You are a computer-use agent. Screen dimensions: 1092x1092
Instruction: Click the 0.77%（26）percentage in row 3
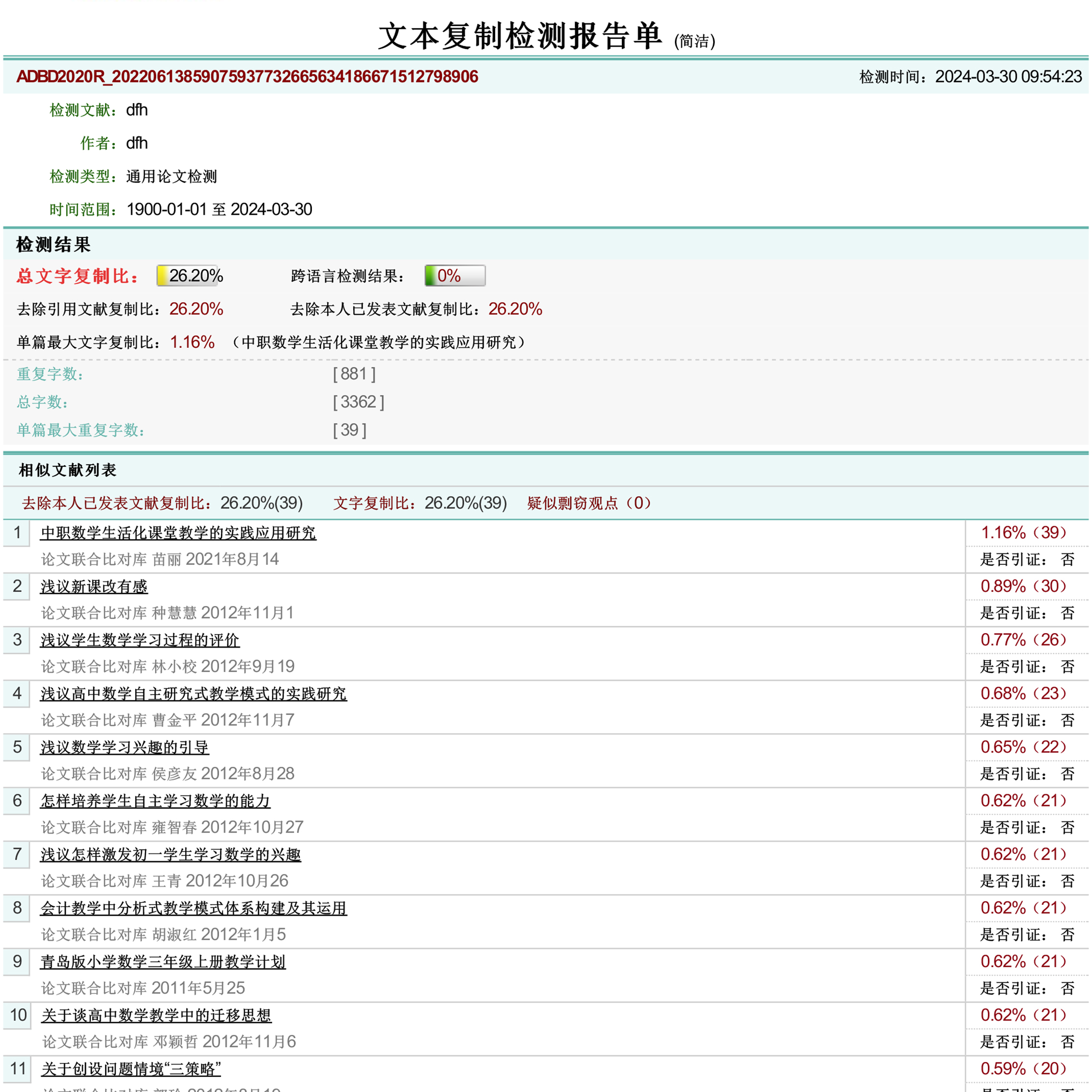click(x=1024, y=640)
